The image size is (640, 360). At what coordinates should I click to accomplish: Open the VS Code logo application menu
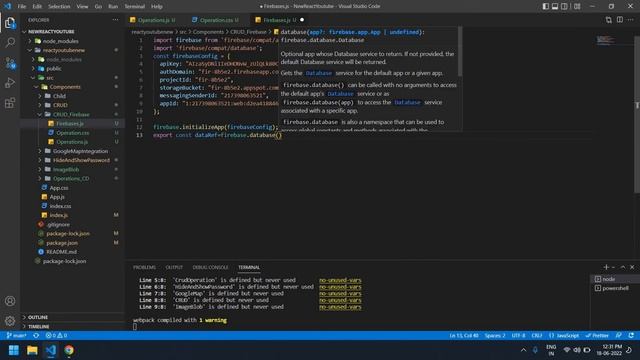pyautogui.click(x=7, y=6)
